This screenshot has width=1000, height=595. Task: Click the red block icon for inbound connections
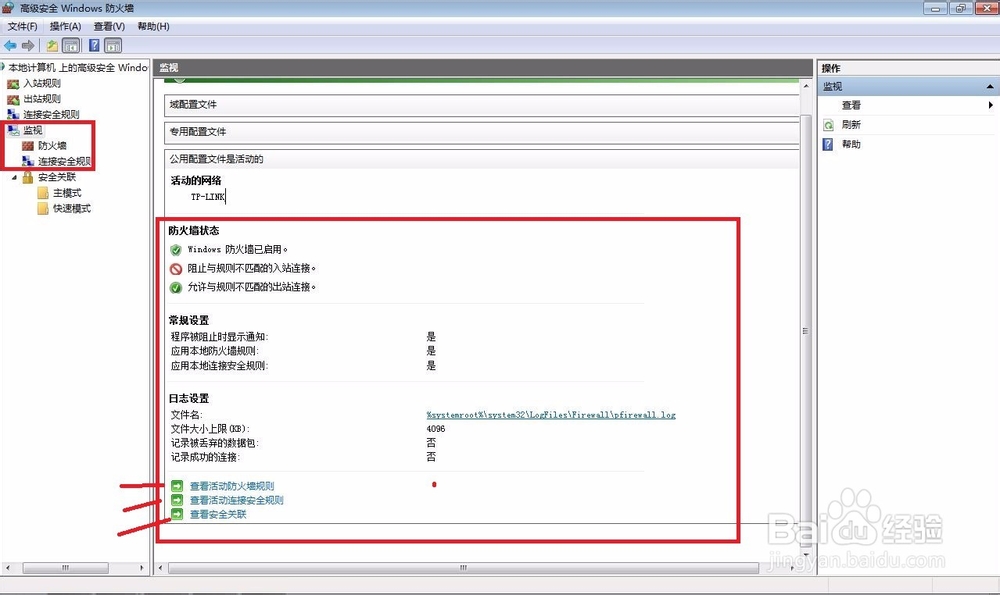point(176,268)
